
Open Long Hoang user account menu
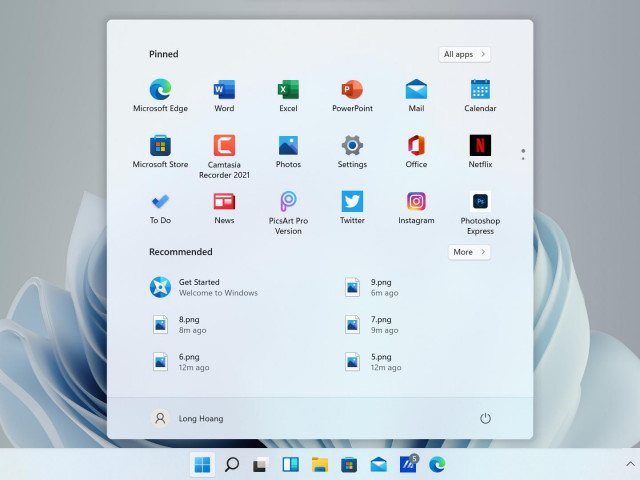coord(187,418)
